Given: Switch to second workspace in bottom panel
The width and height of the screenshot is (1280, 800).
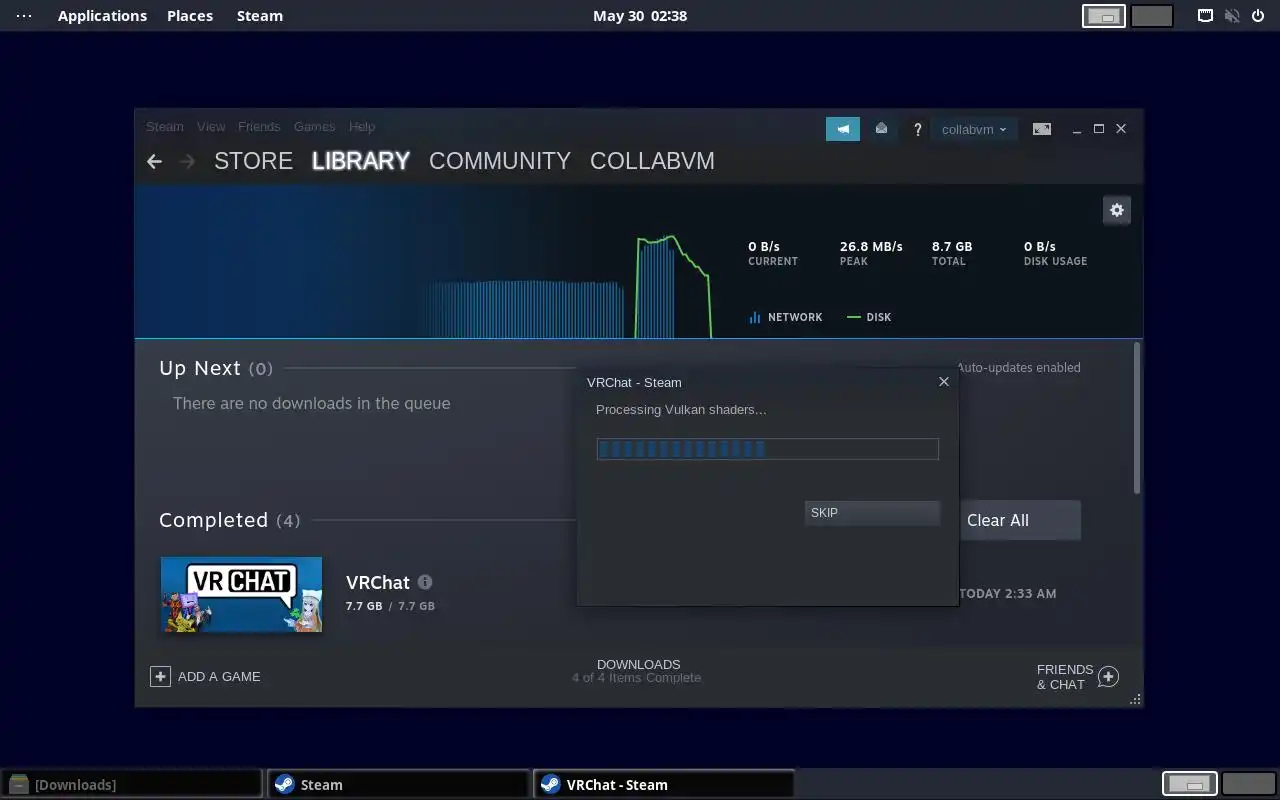Looking at the screenshot, I should pyautogui.click(x=1248, y=784).
